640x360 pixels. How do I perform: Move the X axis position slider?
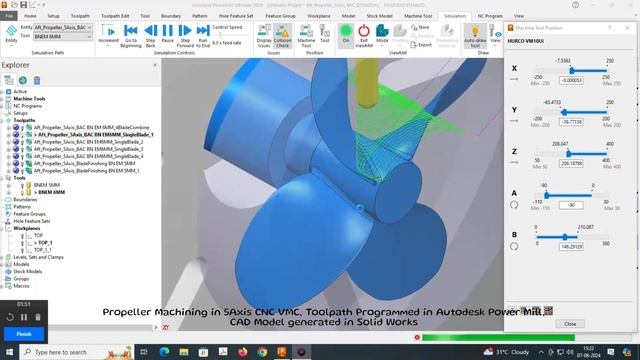pyautogui.click(x=572, y=70)
